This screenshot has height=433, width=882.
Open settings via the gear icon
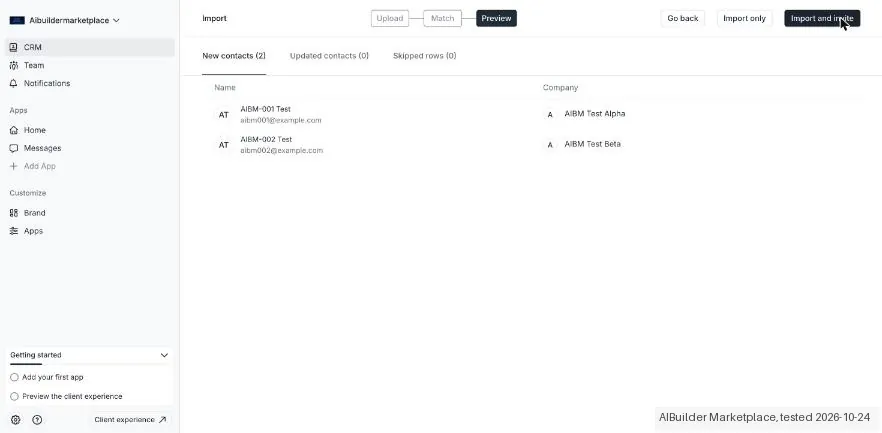16,420
